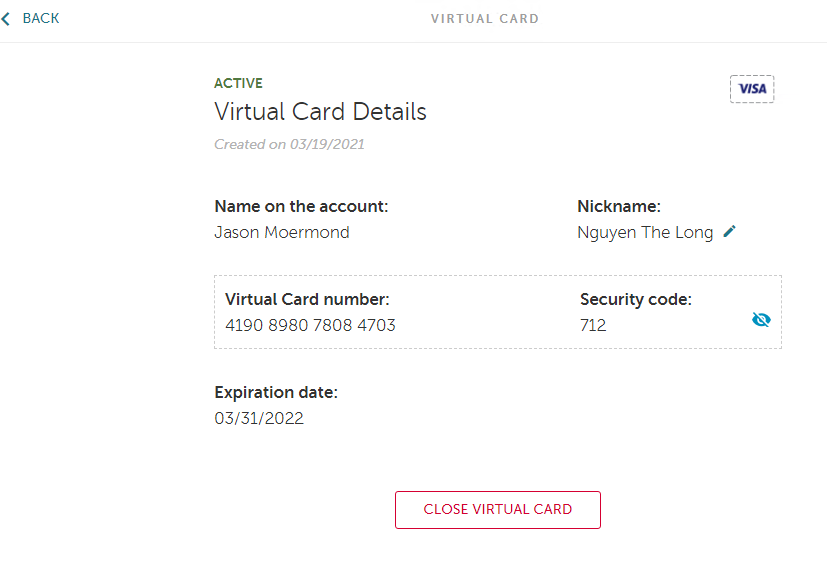Click the Expiration date label
This screenshot has height=574, width=827.
(276, 393)
